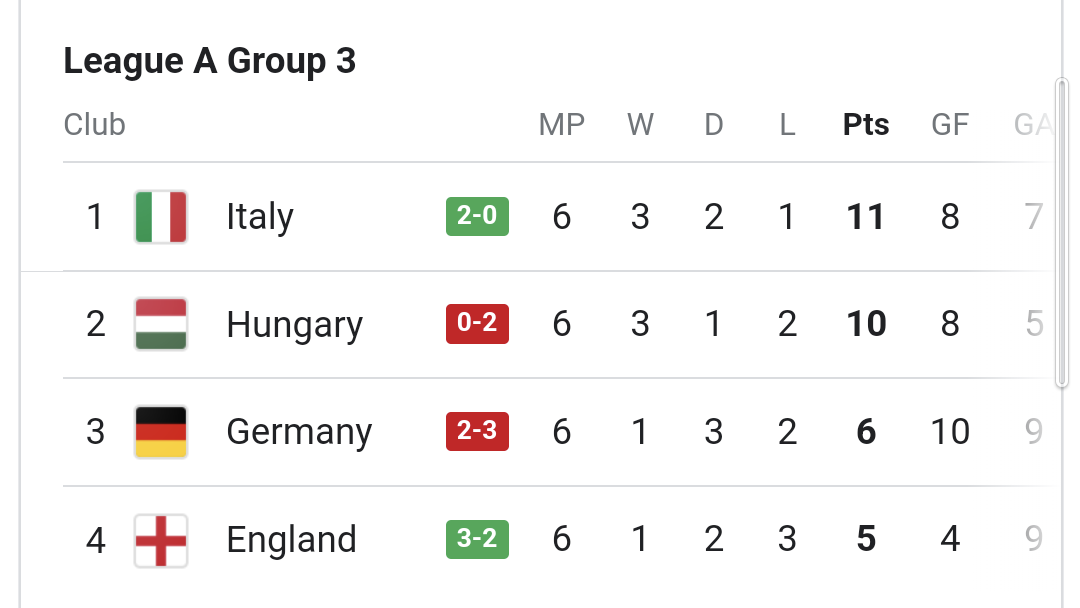Open the Germany team page
1080x608 pixels.
tap(299, 432)
